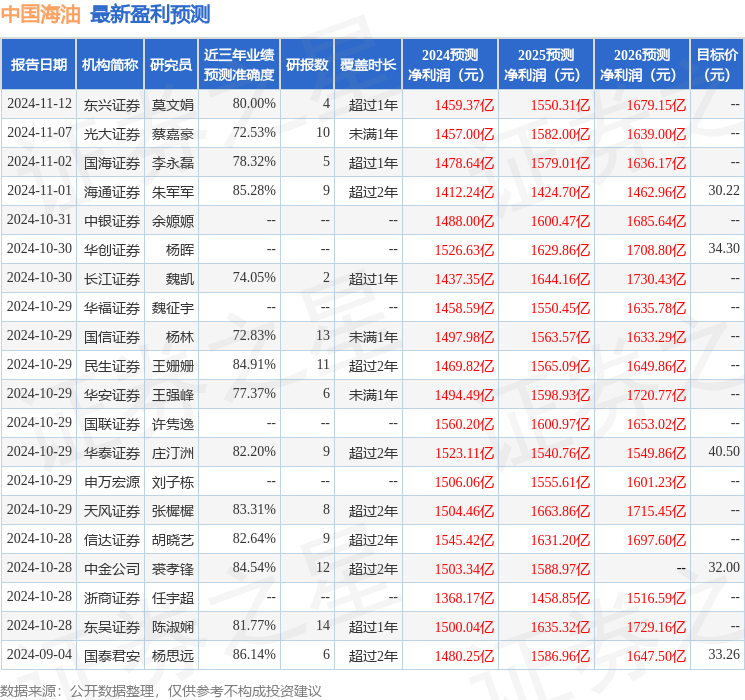Select the 2025预测净利润 column header
The image size is (745, 700).
coord(546,65)
